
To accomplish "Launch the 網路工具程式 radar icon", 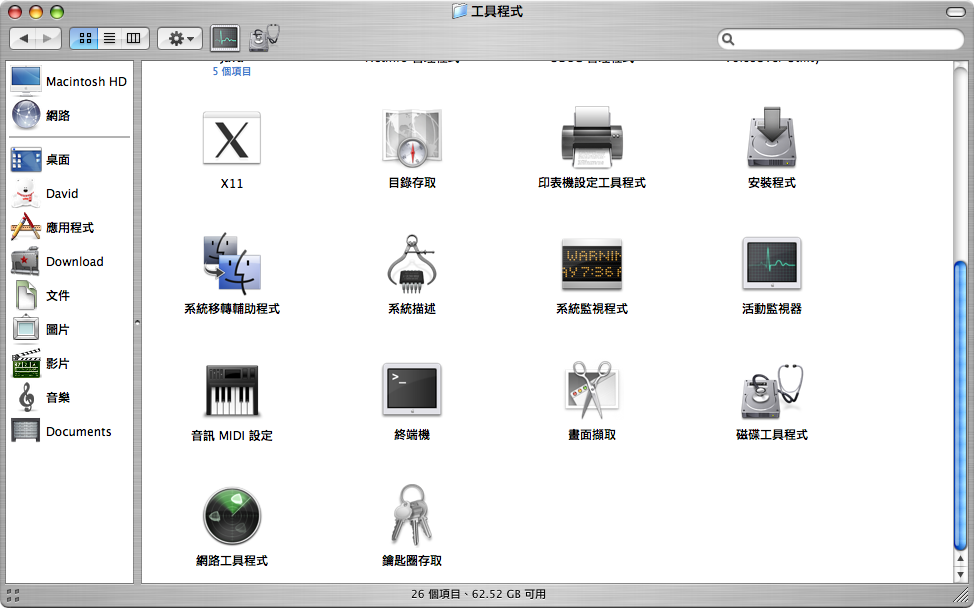I will tap(232, 516).
